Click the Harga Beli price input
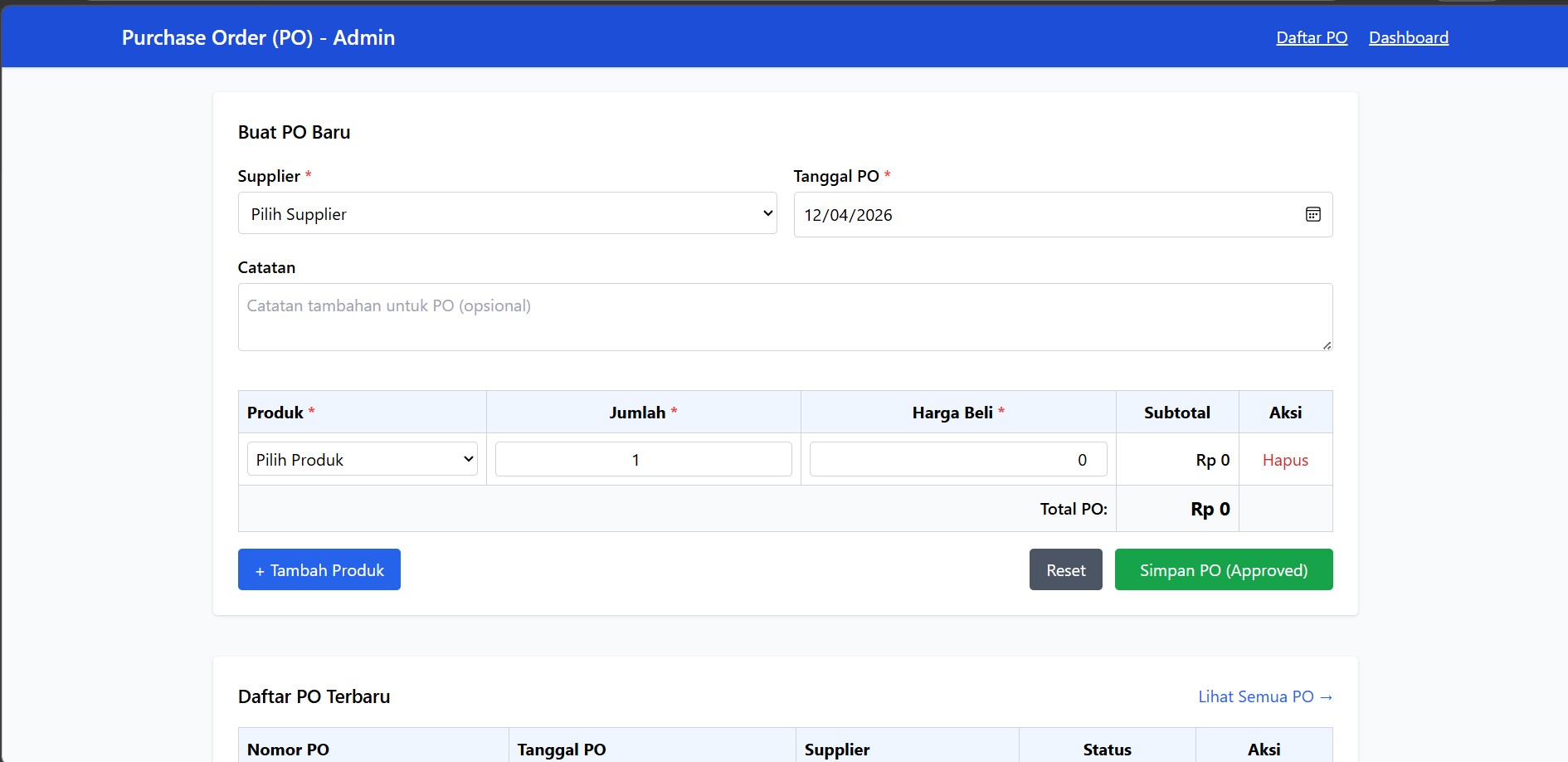Viewport: 1568px width, 762px height. point(957,460)
